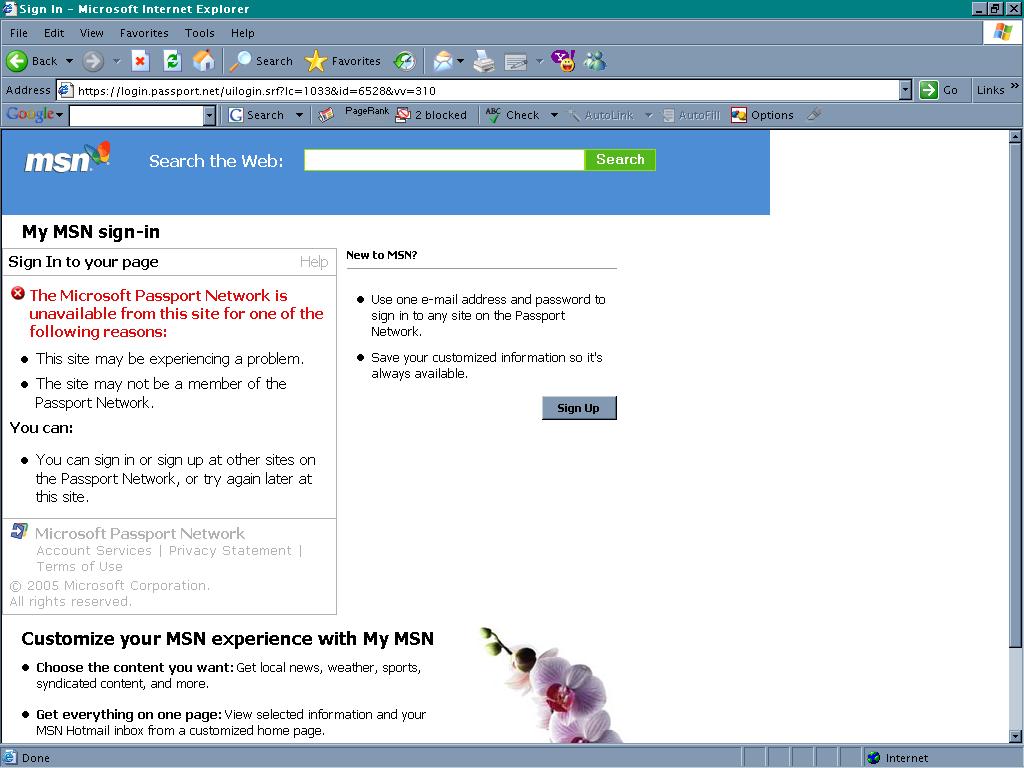Click Google toolbar Search button
The image size is (1024, 768).
click(257, 115)
